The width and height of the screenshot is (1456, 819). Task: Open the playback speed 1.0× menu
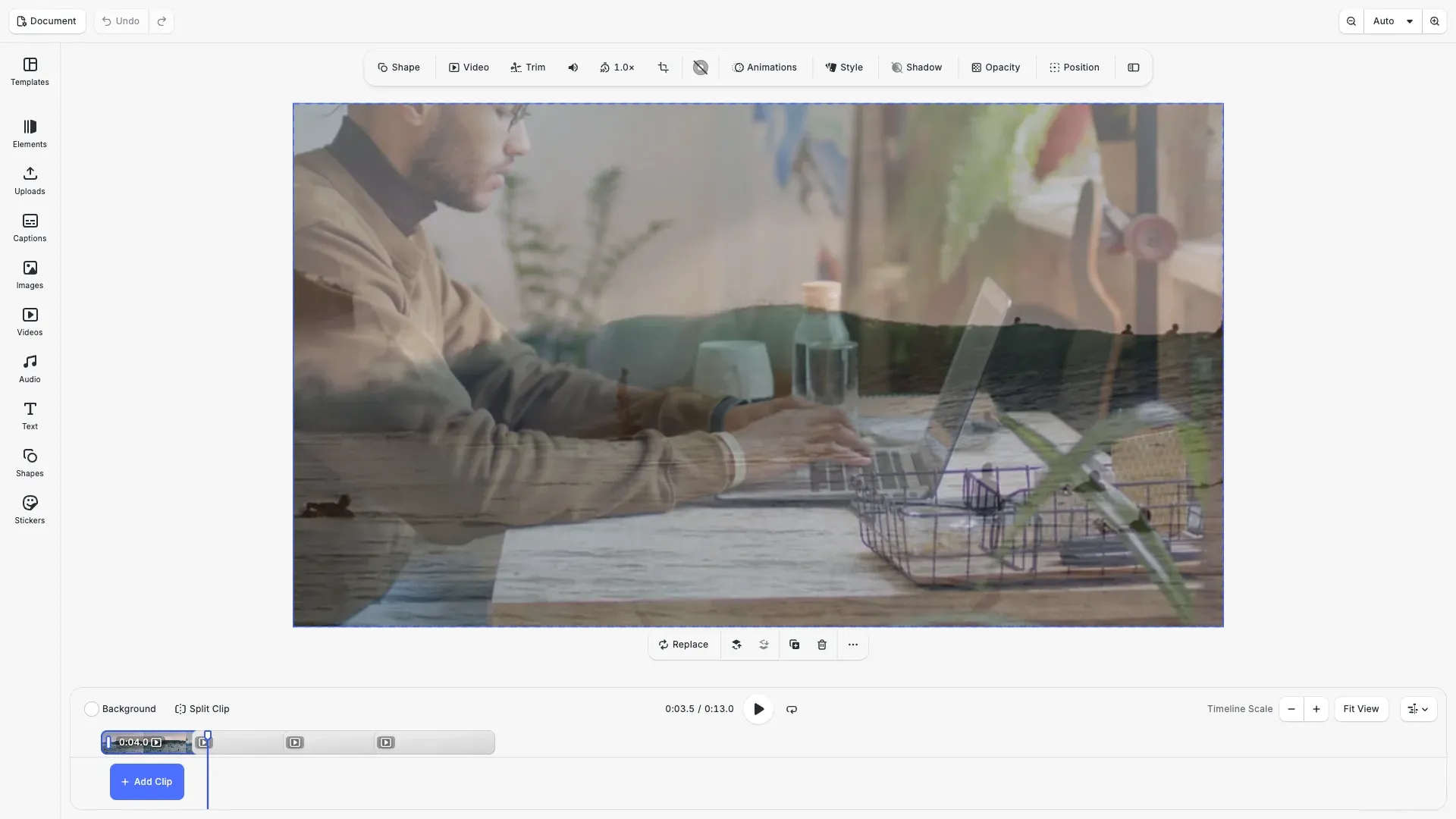coord(617,67)
